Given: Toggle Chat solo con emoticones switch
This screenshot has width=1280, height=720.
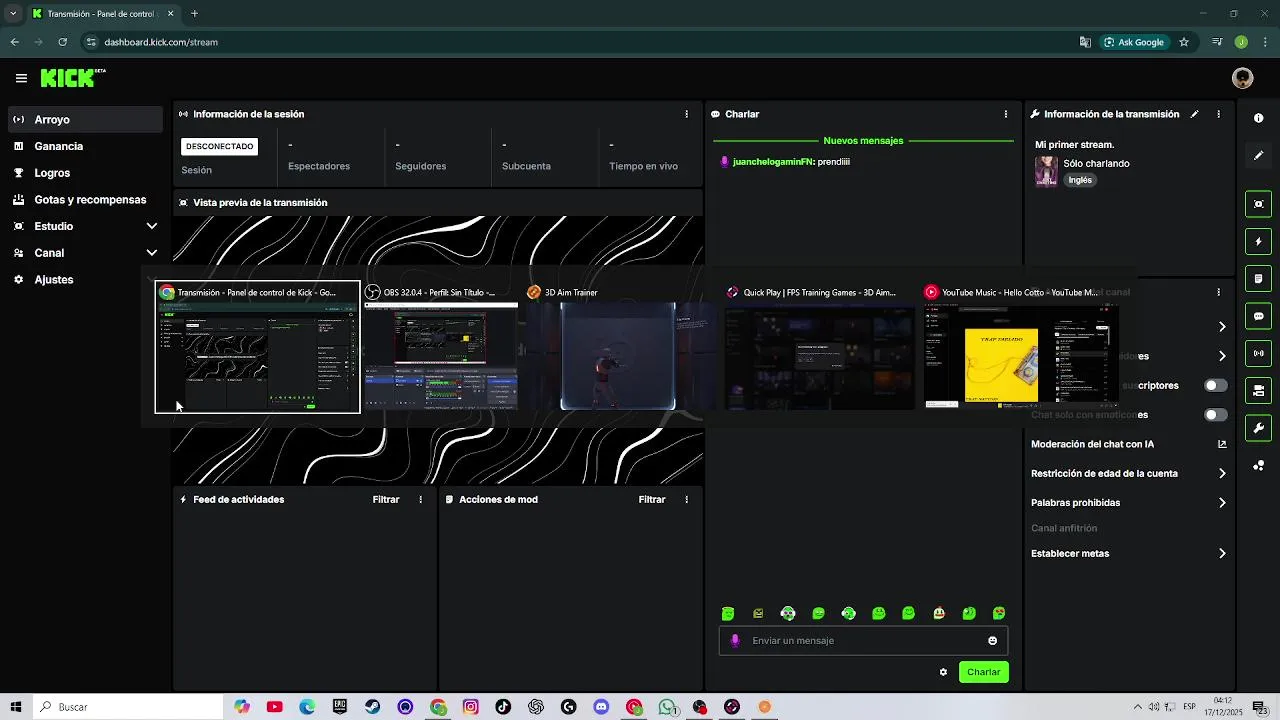Looking at the screenshot, I should [x=1216, y=415].
